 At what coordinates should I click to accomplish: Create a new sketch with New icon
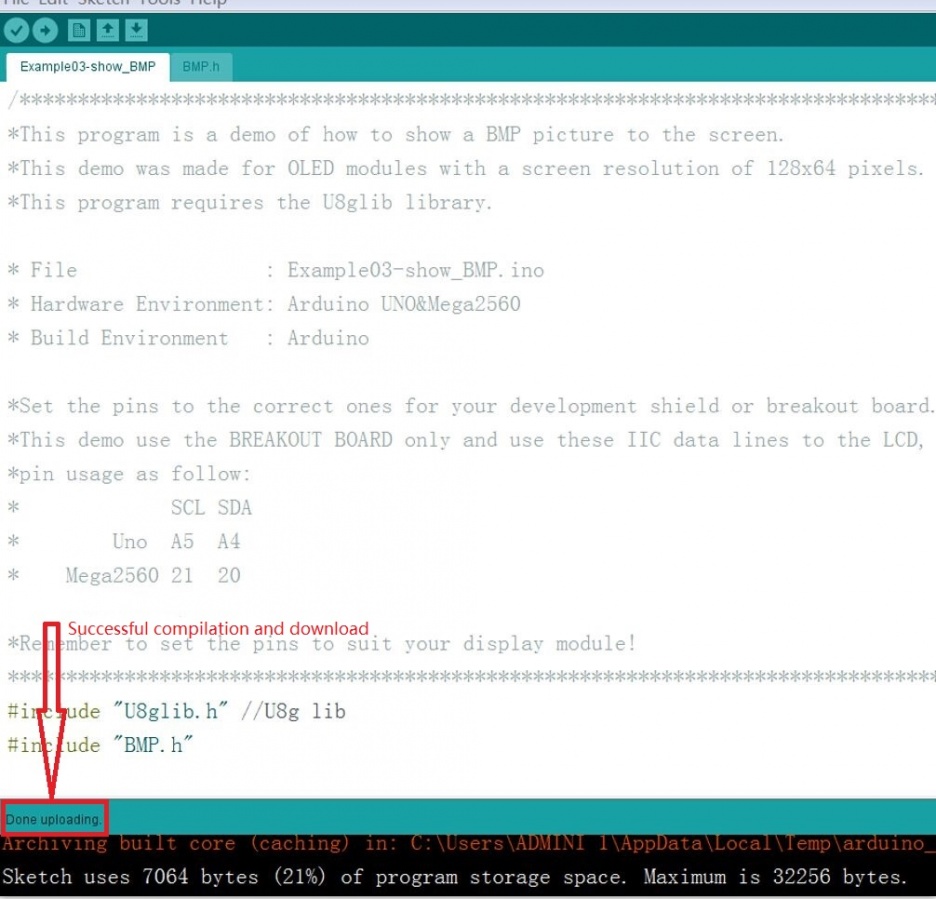79,30
